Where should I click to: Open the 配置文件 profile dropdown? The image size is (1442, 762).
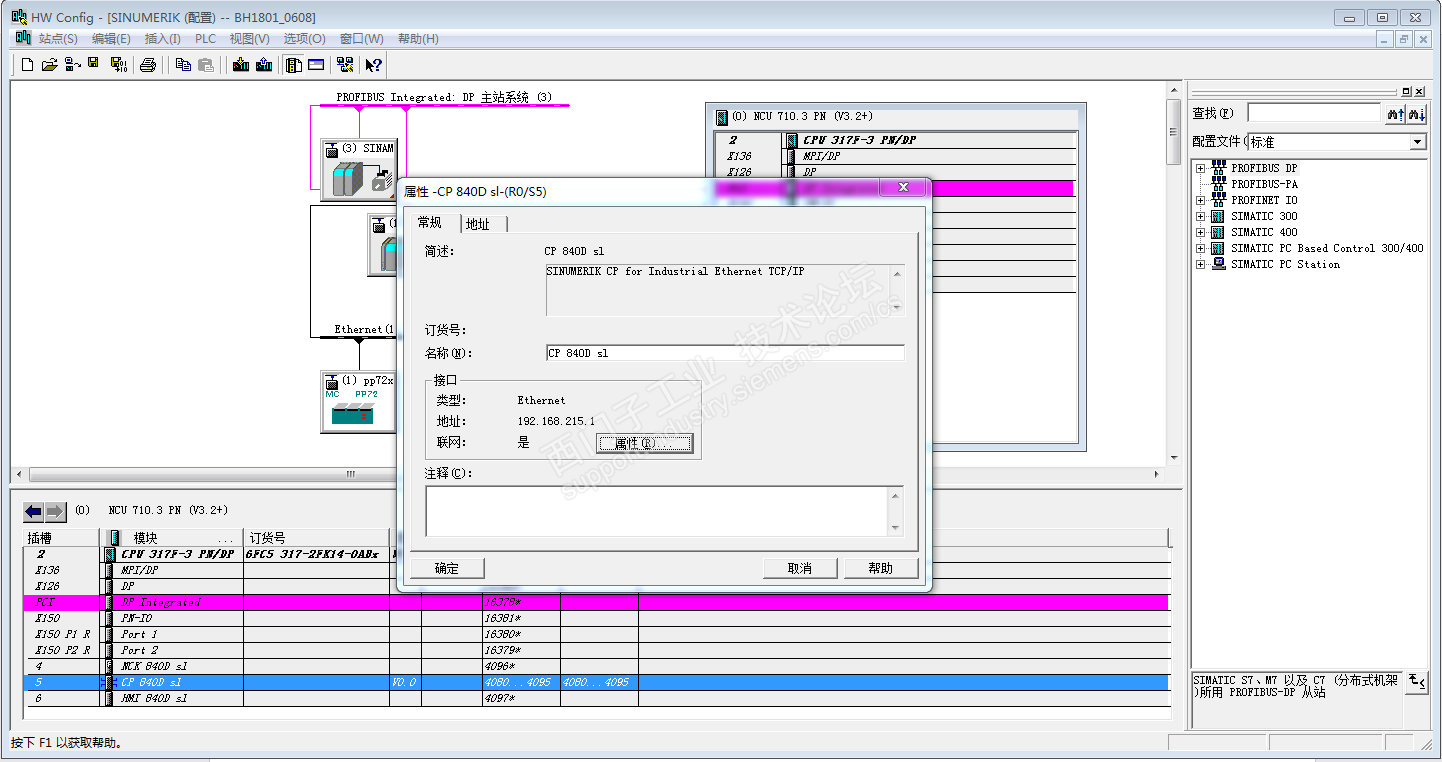click(x=1417, y=142)
